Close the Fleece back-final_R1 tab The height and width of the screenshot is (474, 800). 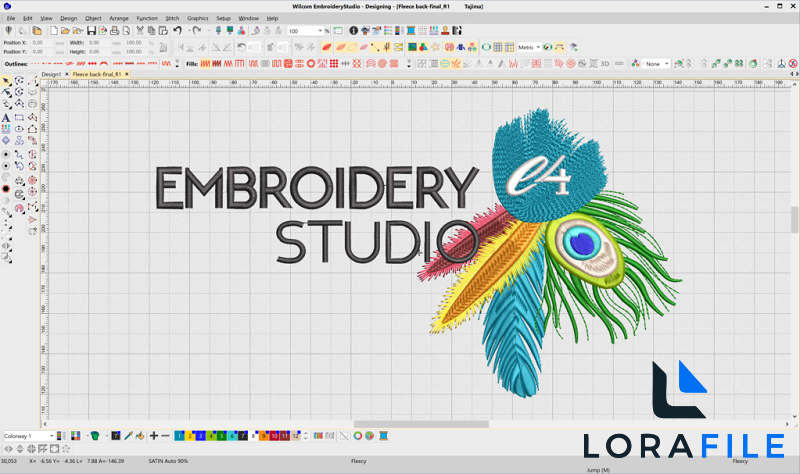pyautogui.click(x=127, y=74)
